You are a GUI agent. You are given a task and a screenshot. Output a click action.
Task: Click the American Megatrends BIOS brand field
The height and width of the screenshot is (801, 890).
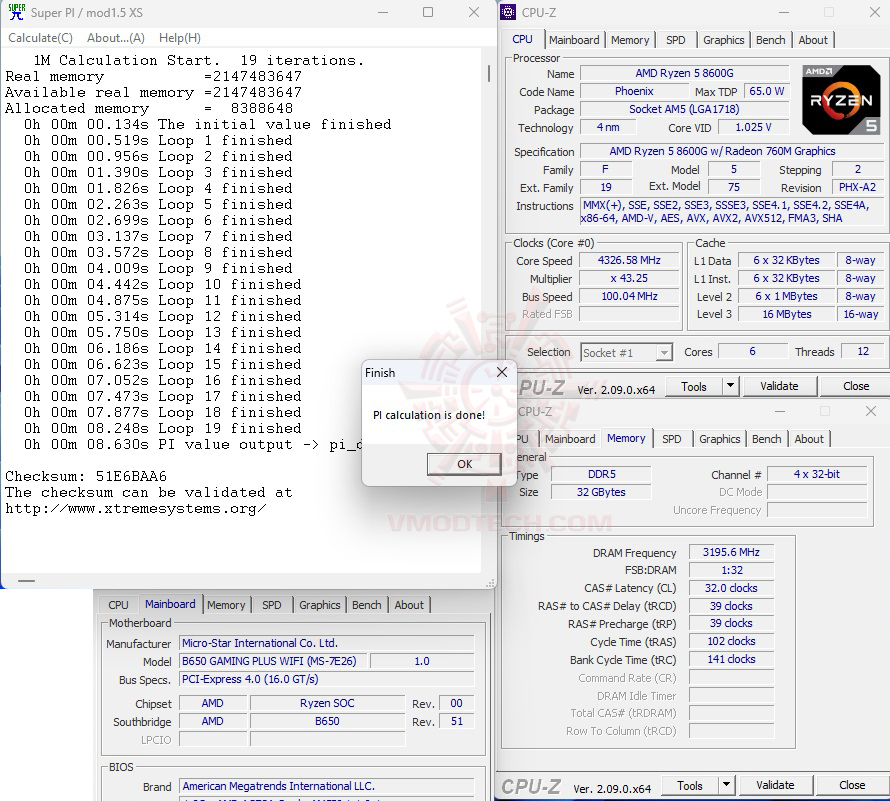click(x=326, y=786)
